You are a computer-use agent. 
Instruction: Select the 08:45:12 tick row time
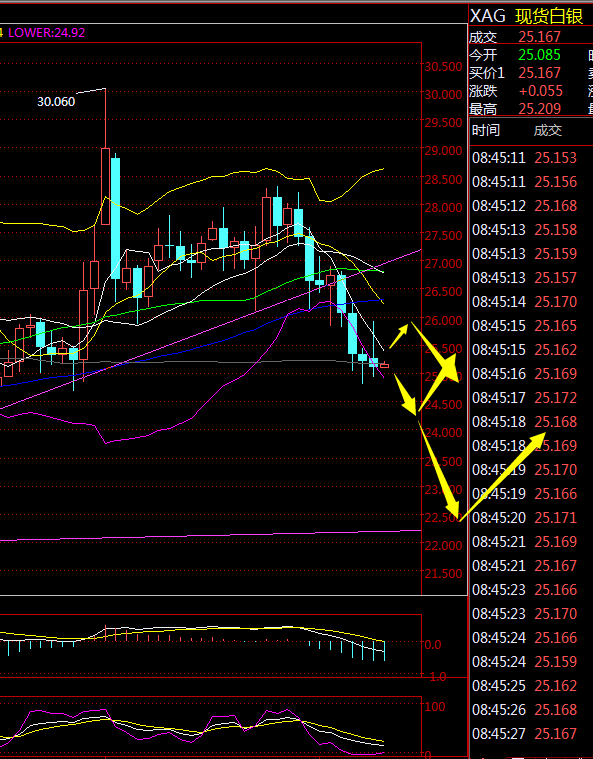[x=499, y=206]
